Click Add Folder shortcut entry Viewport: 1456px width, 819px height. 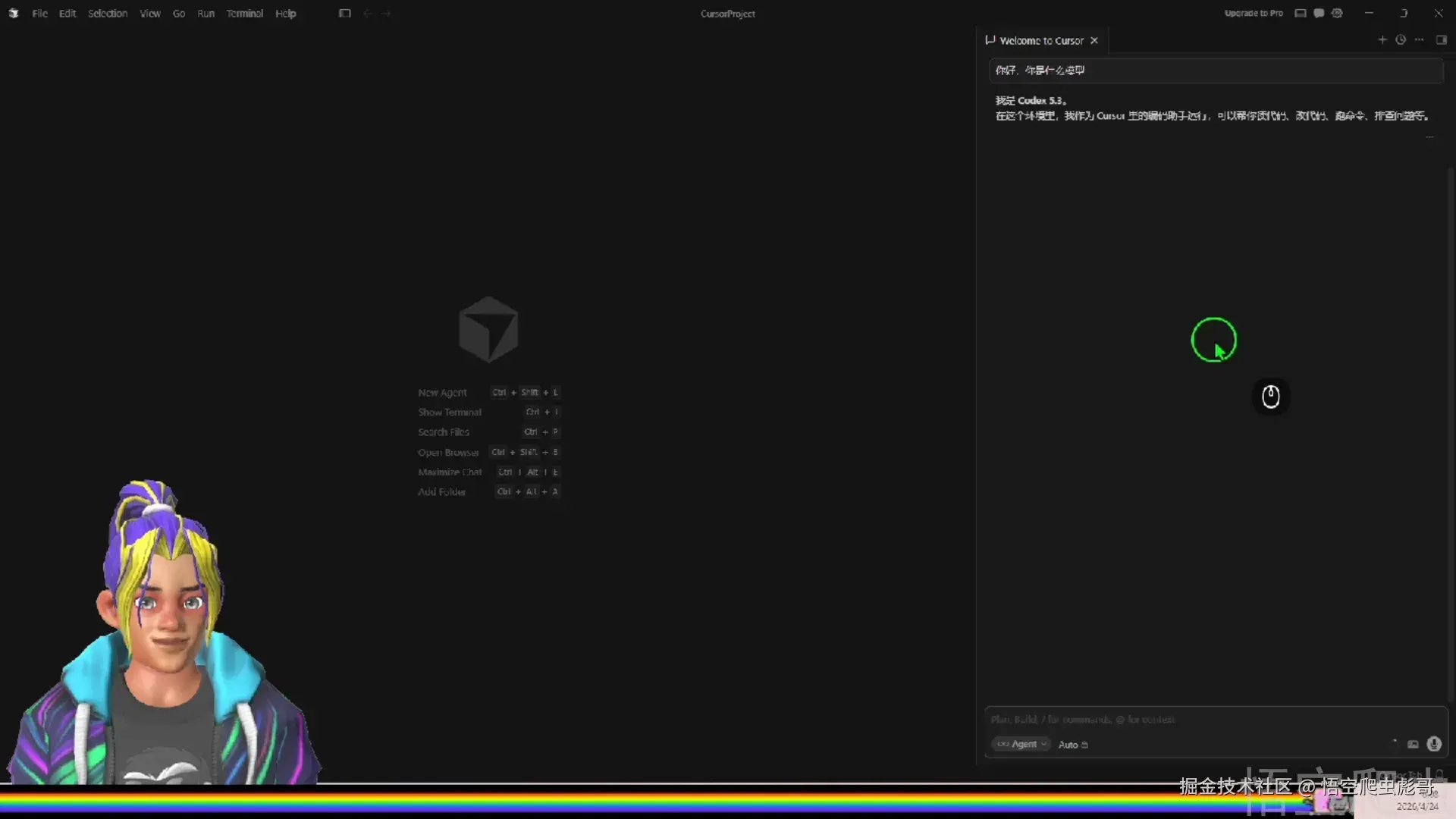pos(488,491)
